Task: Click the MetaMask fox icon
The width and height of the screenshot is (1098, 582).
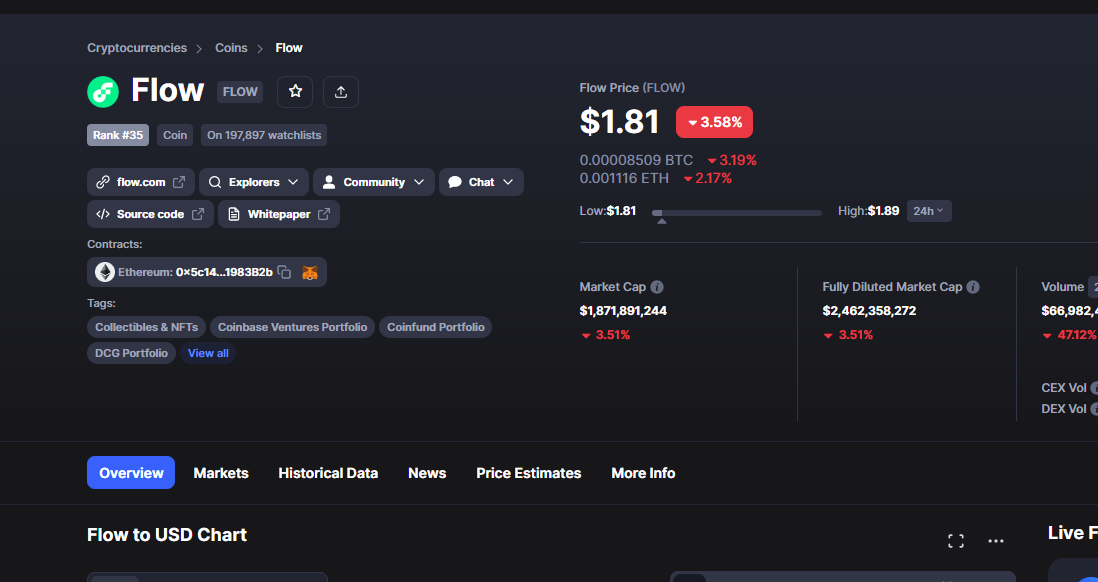Action: click(x=310, y=272)
